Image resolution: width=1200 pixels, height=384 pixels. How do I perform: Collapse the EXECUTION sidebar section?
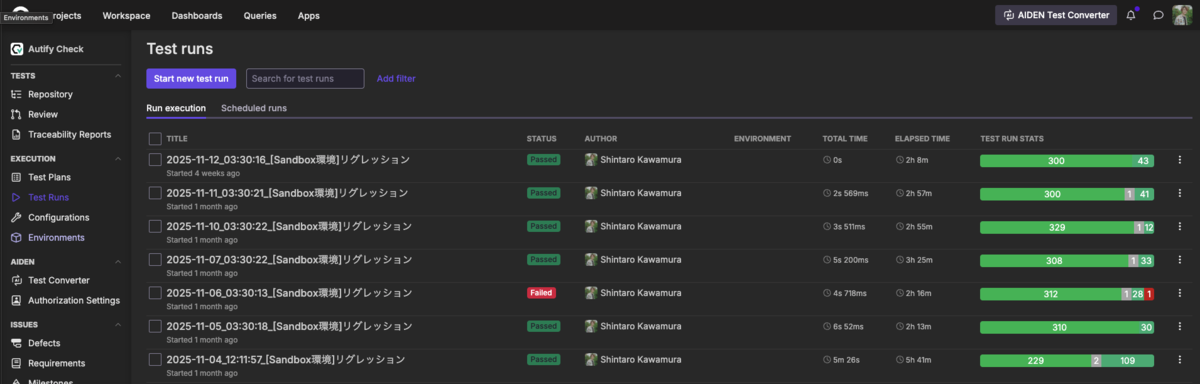(119, 158)
